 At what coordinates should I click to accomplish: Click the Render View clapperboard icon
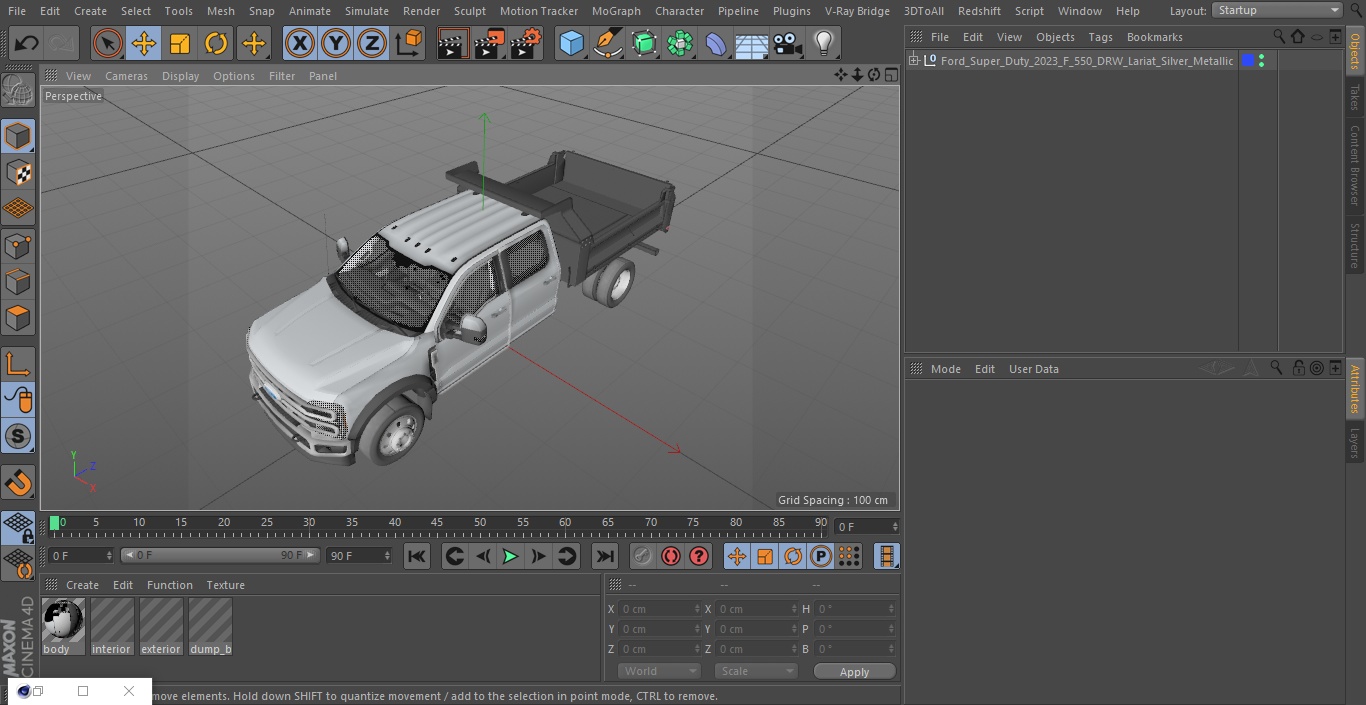click(x=453, y=43)
